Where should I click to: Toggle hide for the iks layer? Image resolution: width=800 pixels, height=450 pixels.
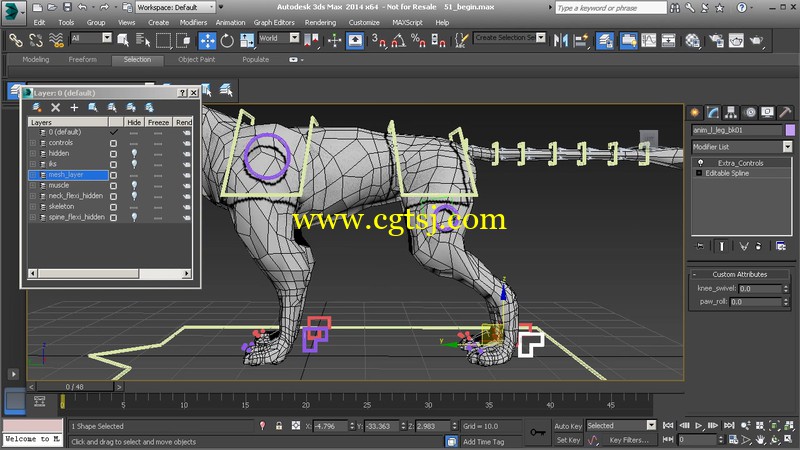tap(134, 164)
